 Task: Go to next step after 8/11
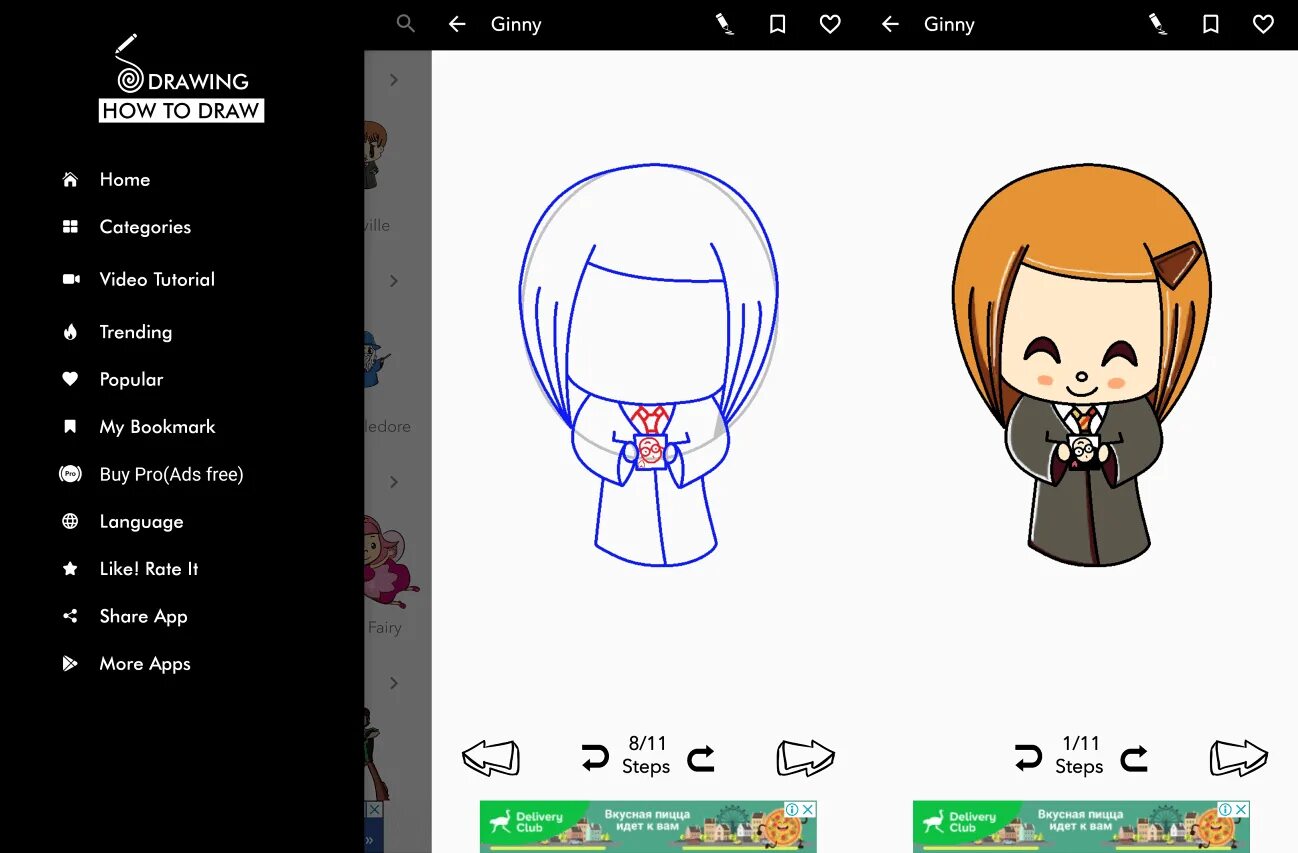point(805,758)
